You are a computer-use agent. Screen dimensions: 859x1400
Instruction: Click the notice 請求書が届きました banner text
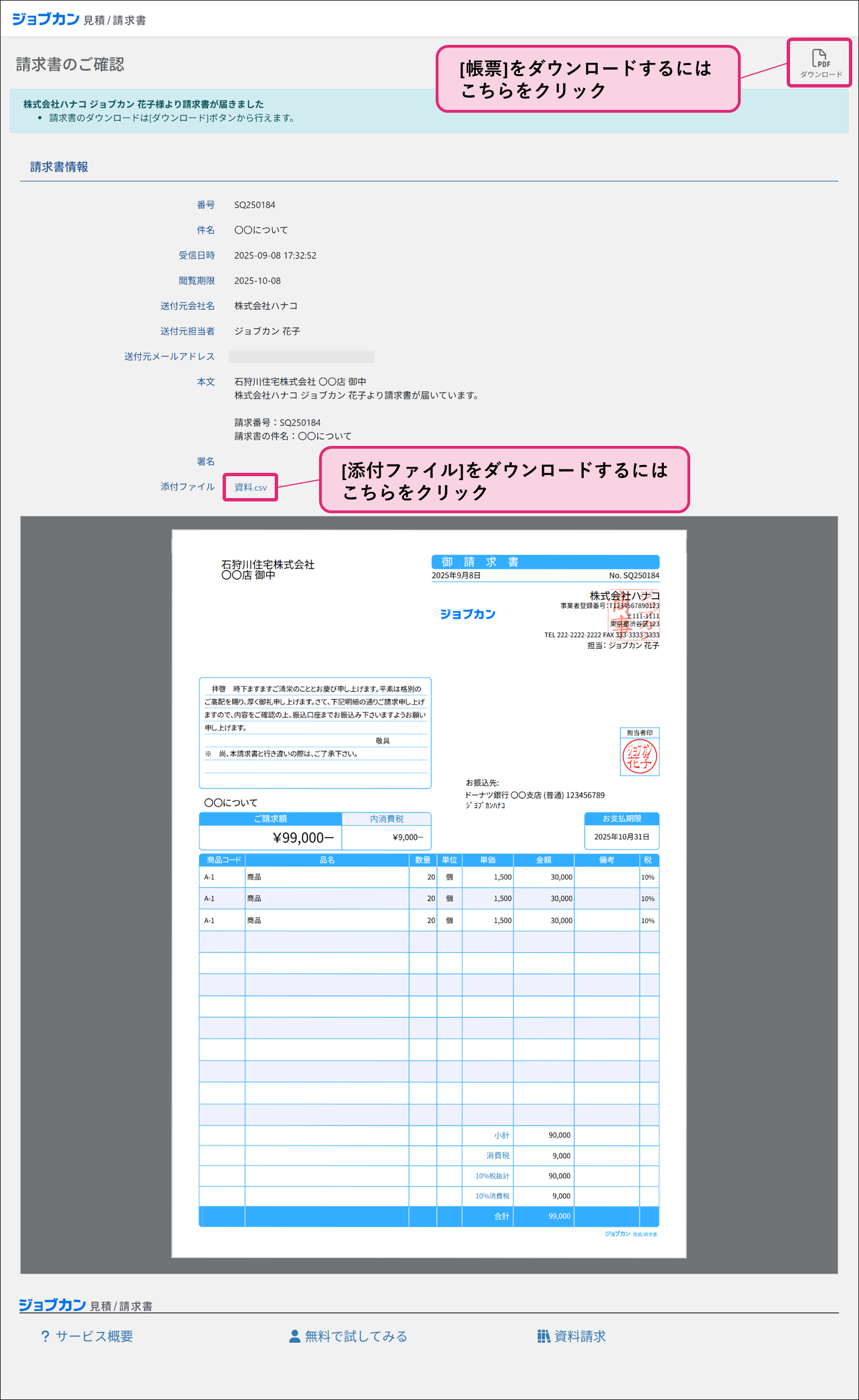(x=144, y=104)
